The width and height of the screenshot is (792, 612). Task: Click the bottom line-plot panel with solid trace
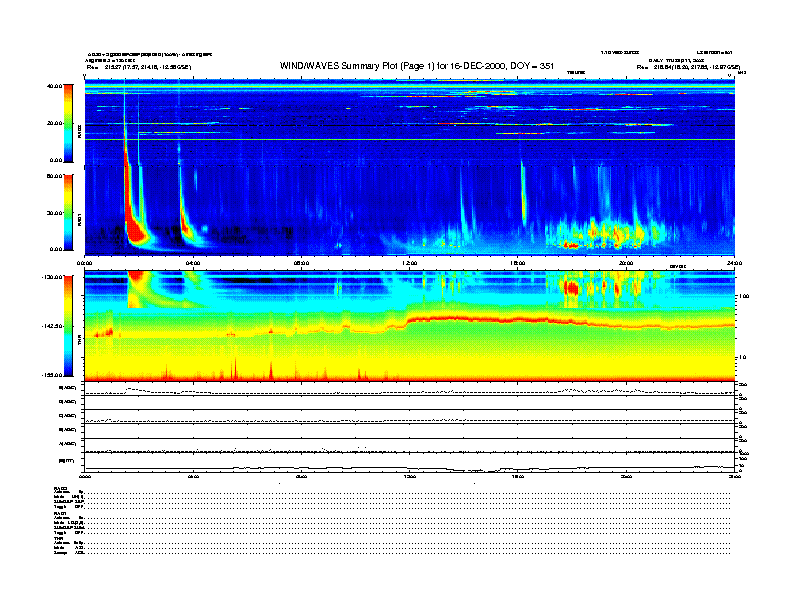pyautogui.click(x=409, y=463)
